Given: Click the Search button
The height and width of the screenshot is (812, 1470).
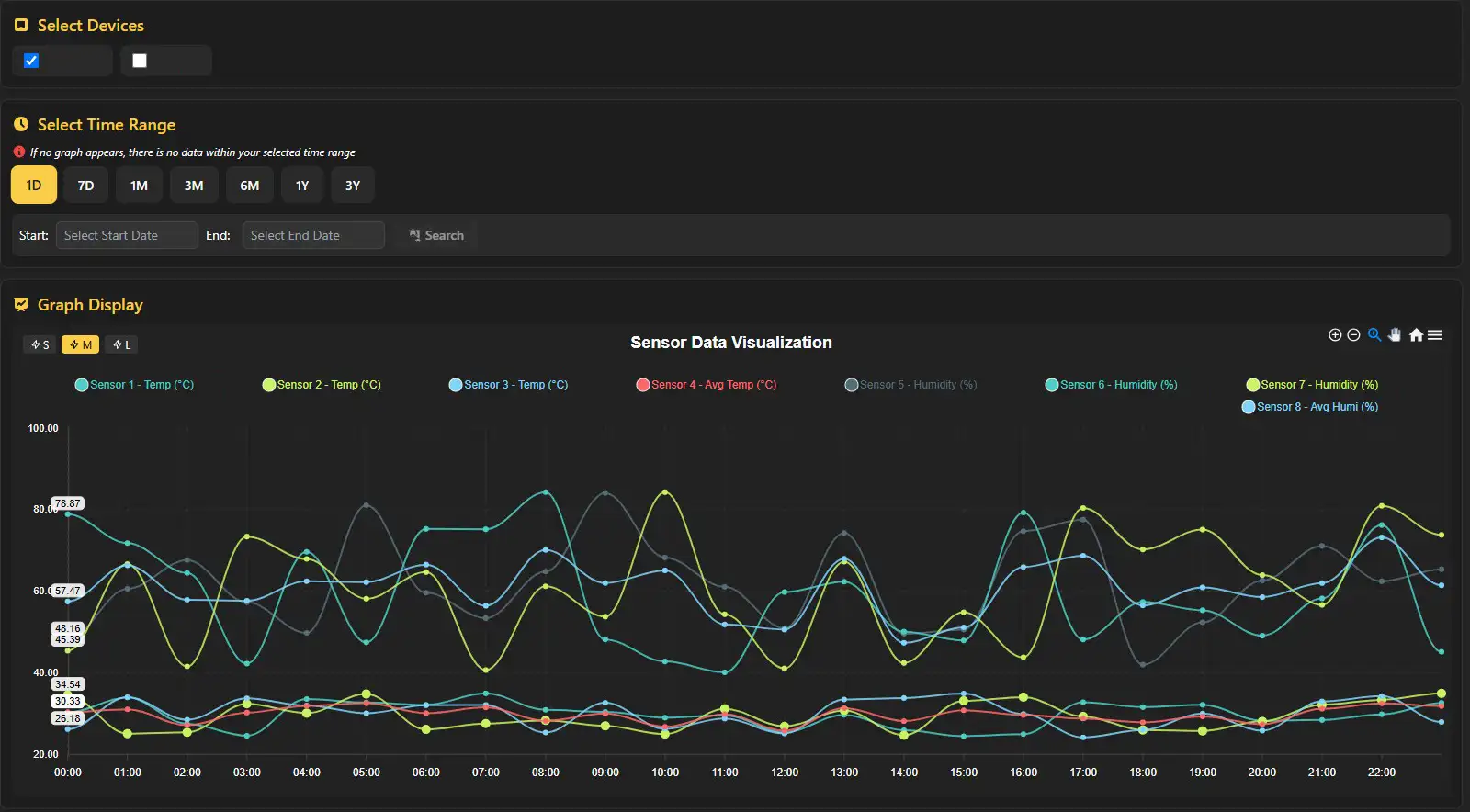Looking at the screenshot, I should click(436, 235).
